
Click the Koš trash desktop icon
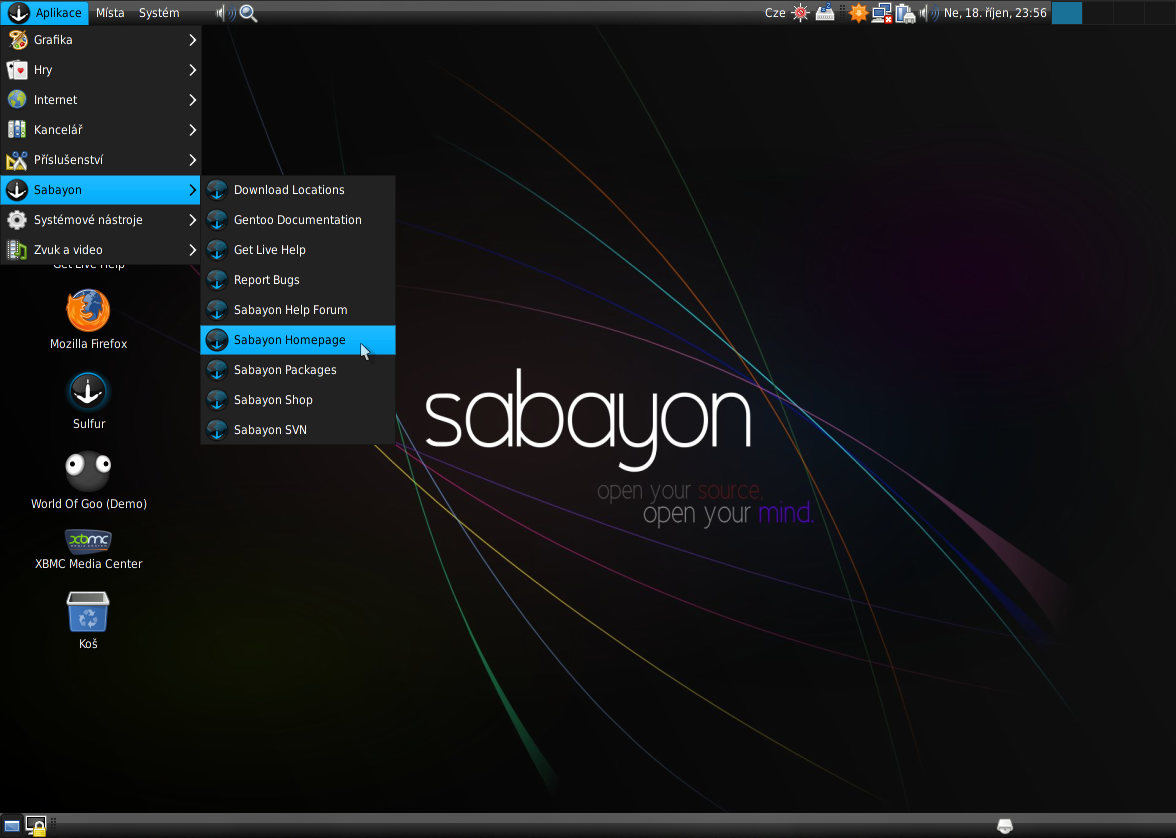pyautogui.click(x=88, y=611)
